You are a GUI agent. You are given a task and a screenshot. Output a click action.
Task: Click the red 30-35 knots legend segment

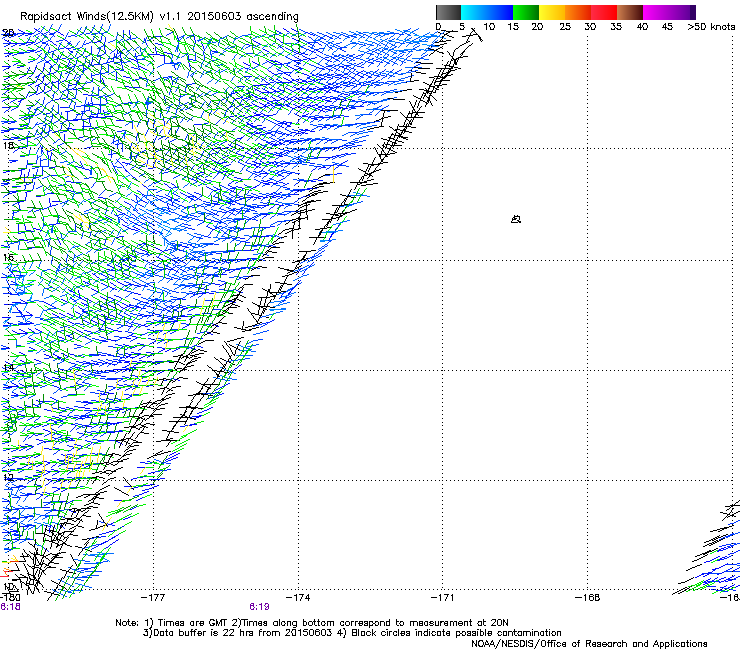tap(604, 12)
